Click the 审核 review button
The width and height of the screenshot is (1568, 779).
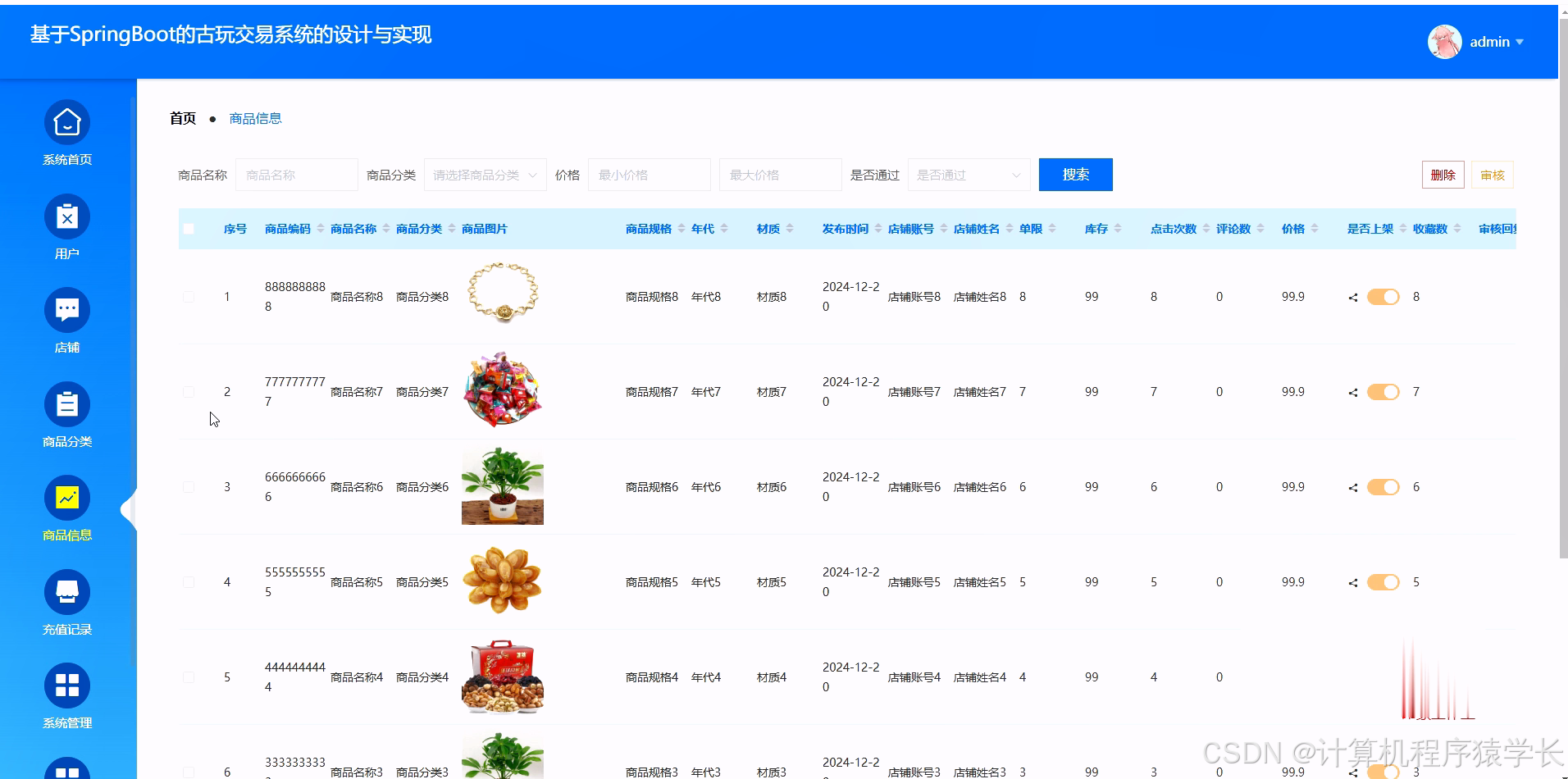[1492, 175]
